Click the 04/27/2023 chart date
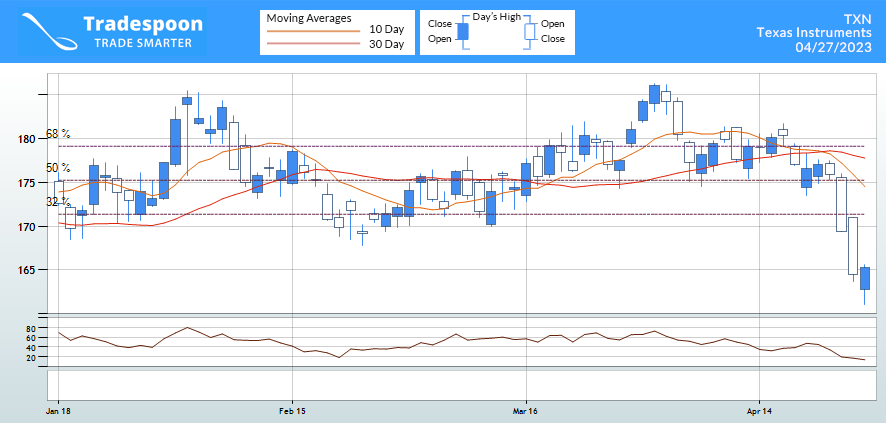 point(833,47)
